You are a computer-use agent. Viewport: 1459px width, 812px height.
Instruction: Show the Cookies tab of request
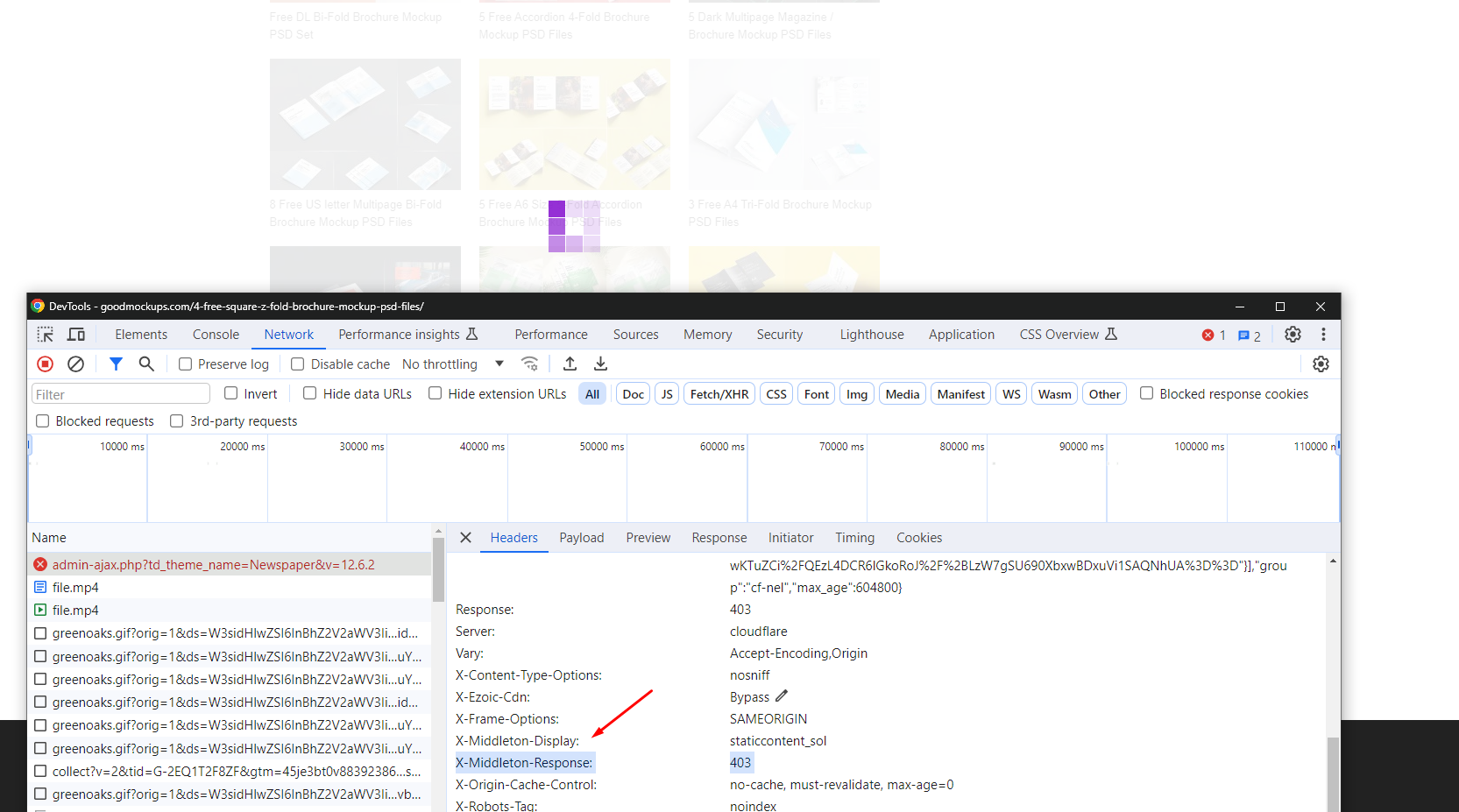coord(919,538)
